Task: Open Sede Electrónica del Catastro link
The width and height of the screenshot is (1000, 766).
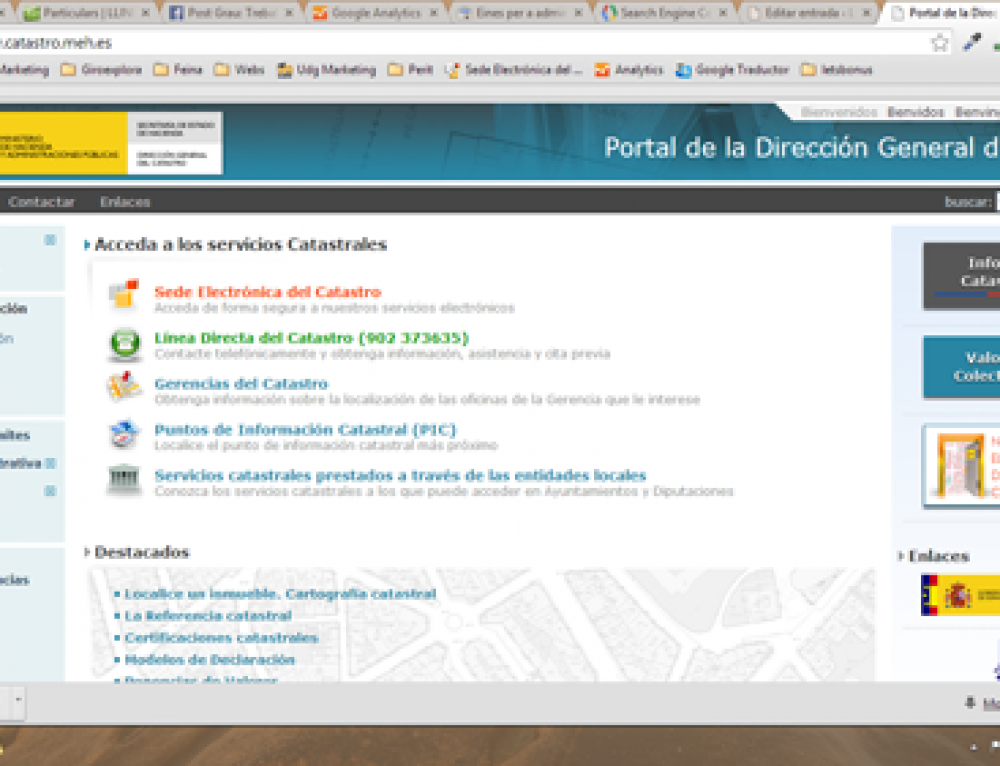Action: (268, 292)
